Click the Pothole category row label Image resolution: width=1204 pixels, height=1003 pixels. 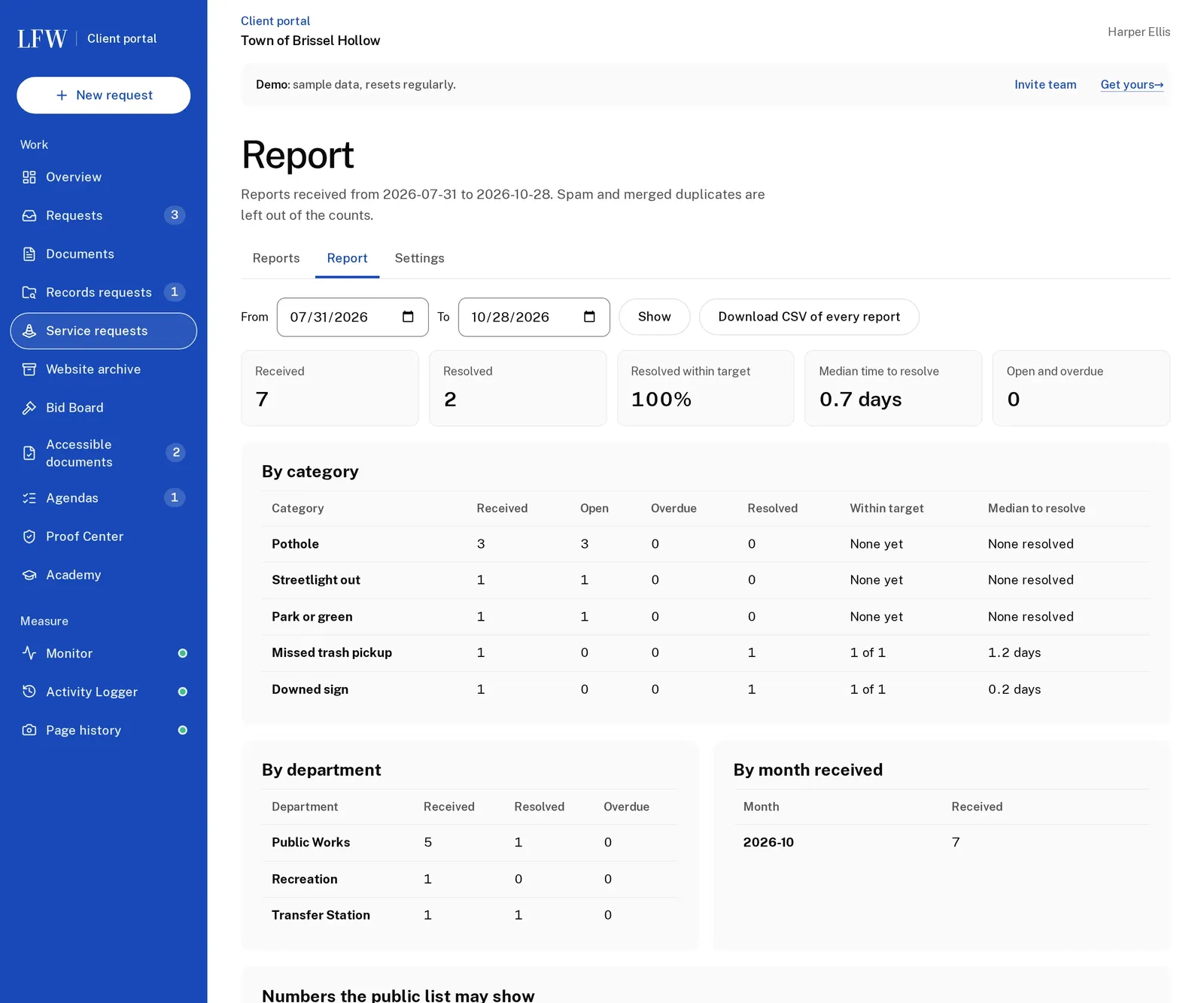[x=295, y=544]
